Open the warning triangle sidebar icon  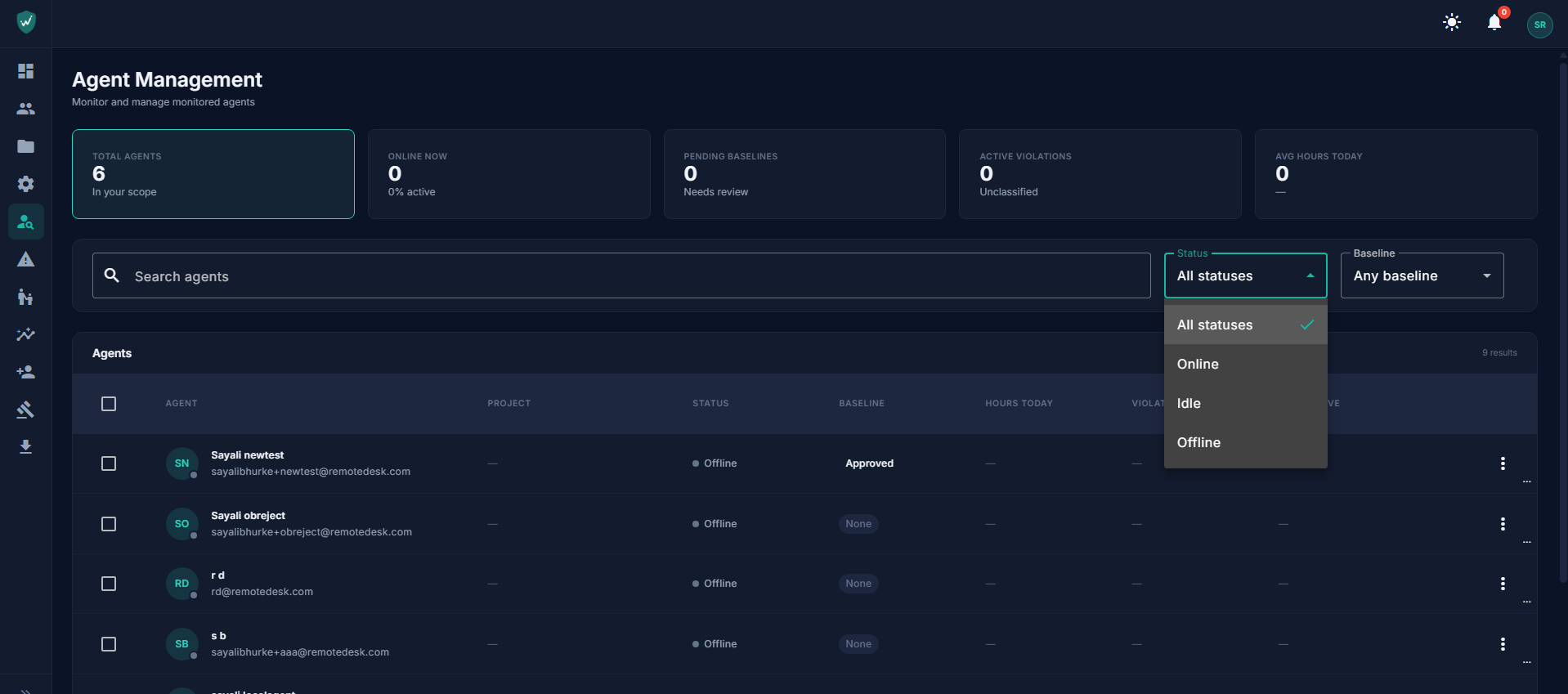click(x=25, y=259)
